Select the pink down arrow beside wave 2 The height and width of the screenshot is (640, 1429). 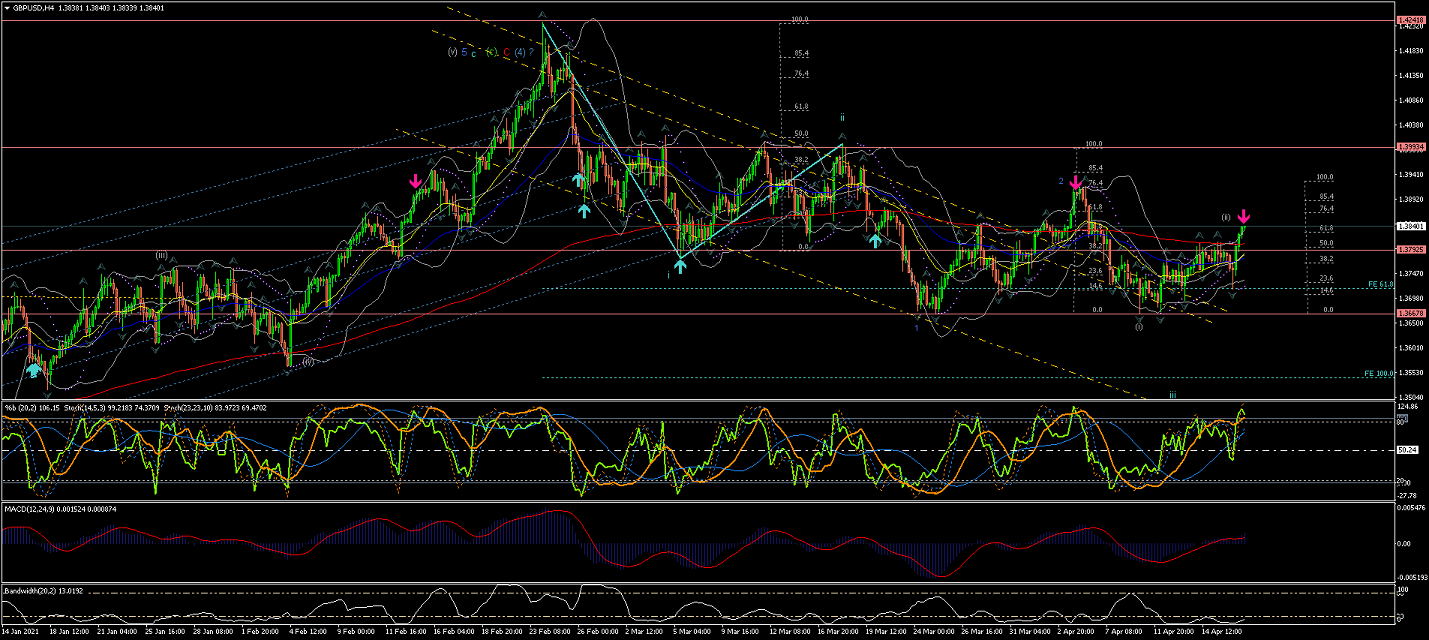pos(1075,182)
